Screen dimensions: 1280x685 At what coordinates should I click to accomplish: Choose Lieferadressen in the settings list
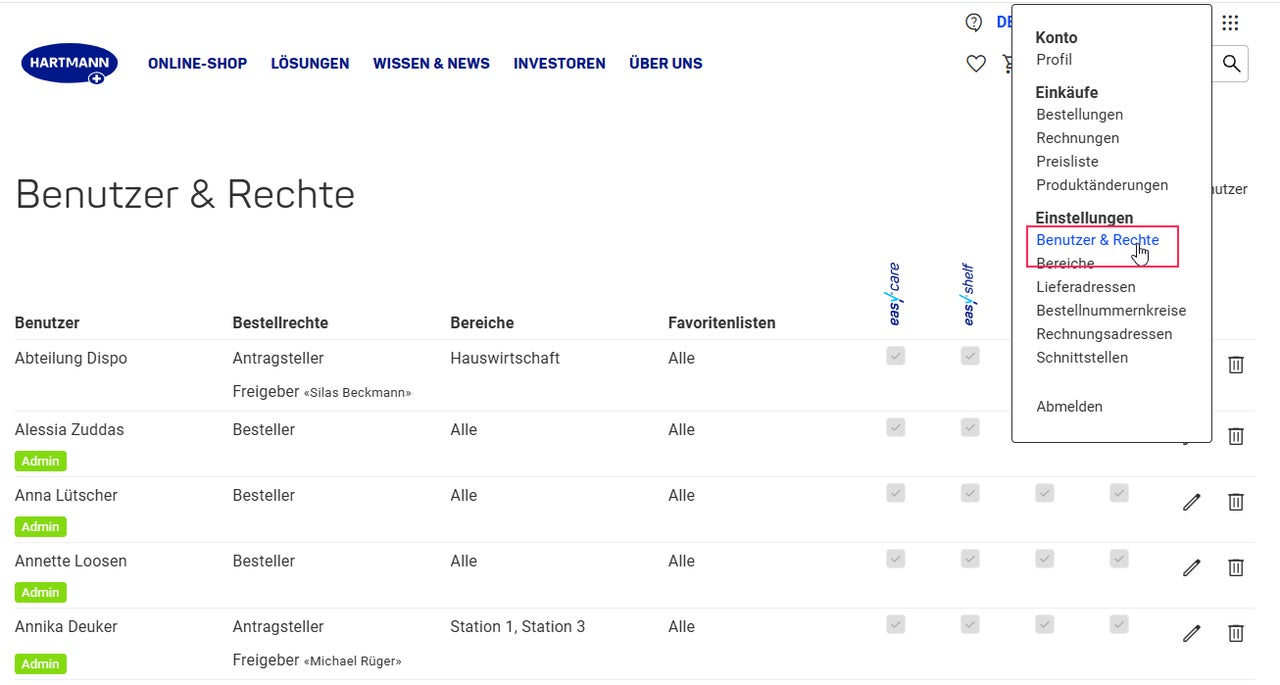(1086, 287)
